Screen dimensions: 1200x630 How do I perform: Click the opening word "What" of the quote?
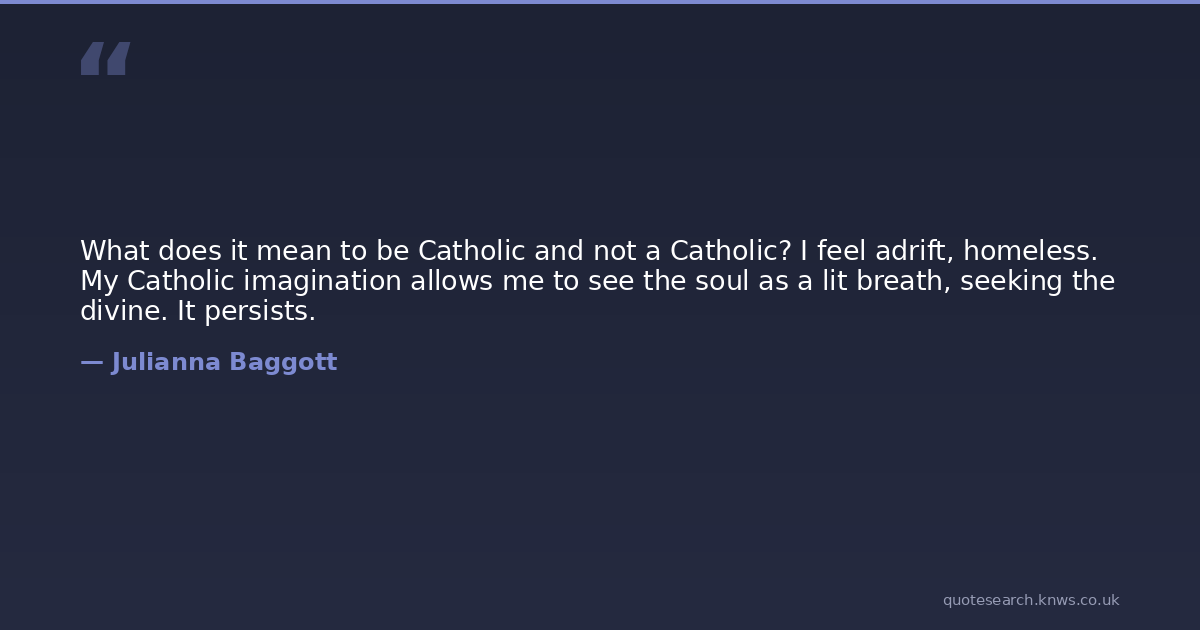click(114, 251)
